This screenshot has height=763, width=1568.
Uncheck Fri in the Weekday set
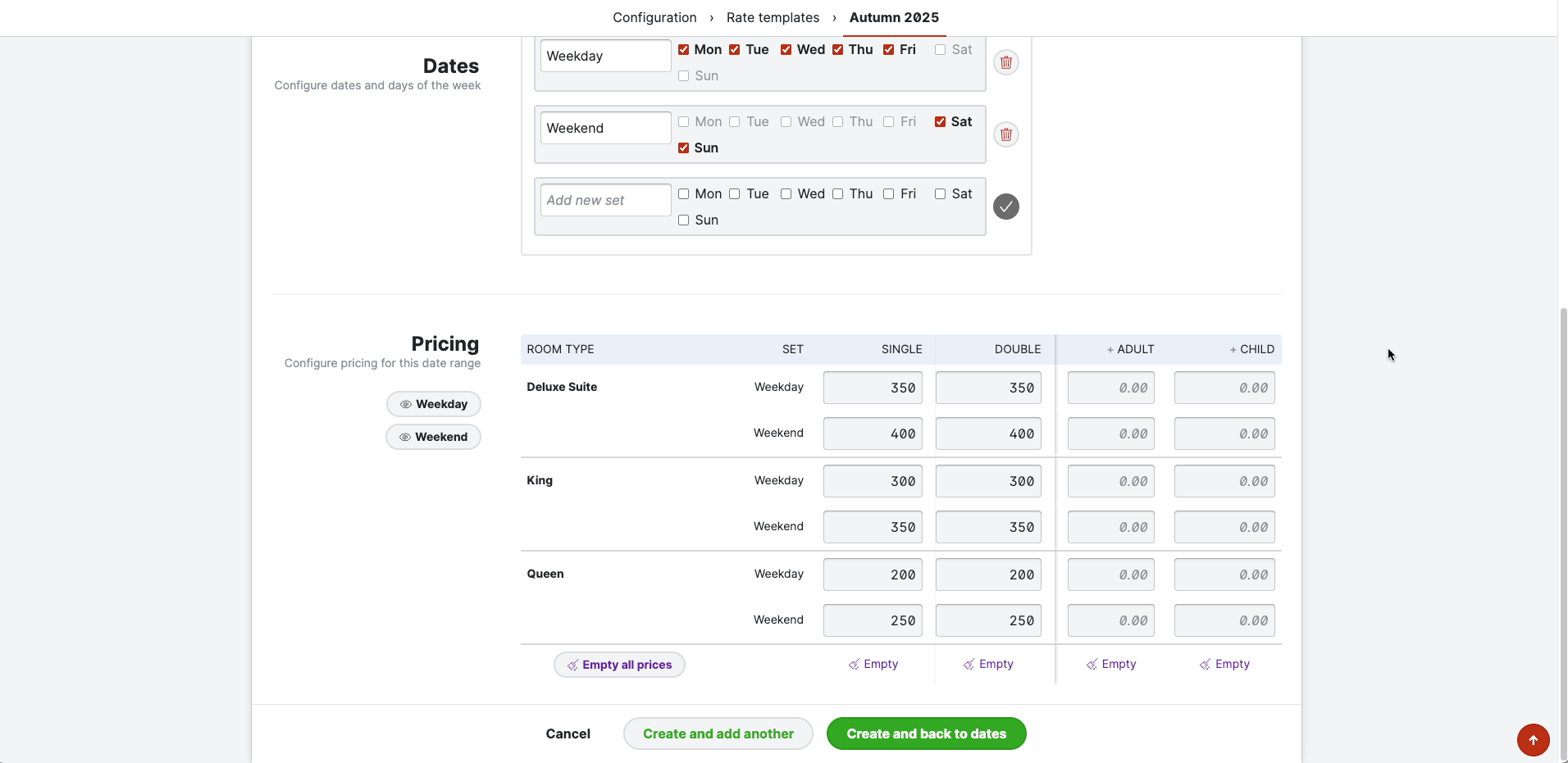(x=889, y=50)
